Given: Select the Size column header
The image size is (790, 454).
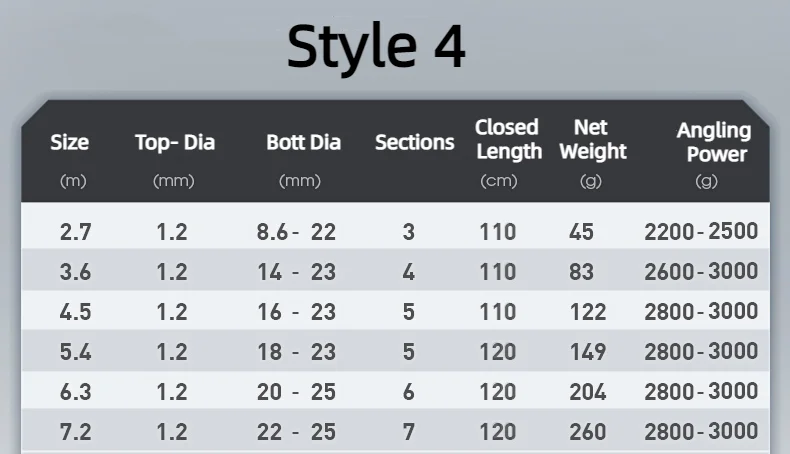Looking at the screenshot, I should tap(70, 143).
